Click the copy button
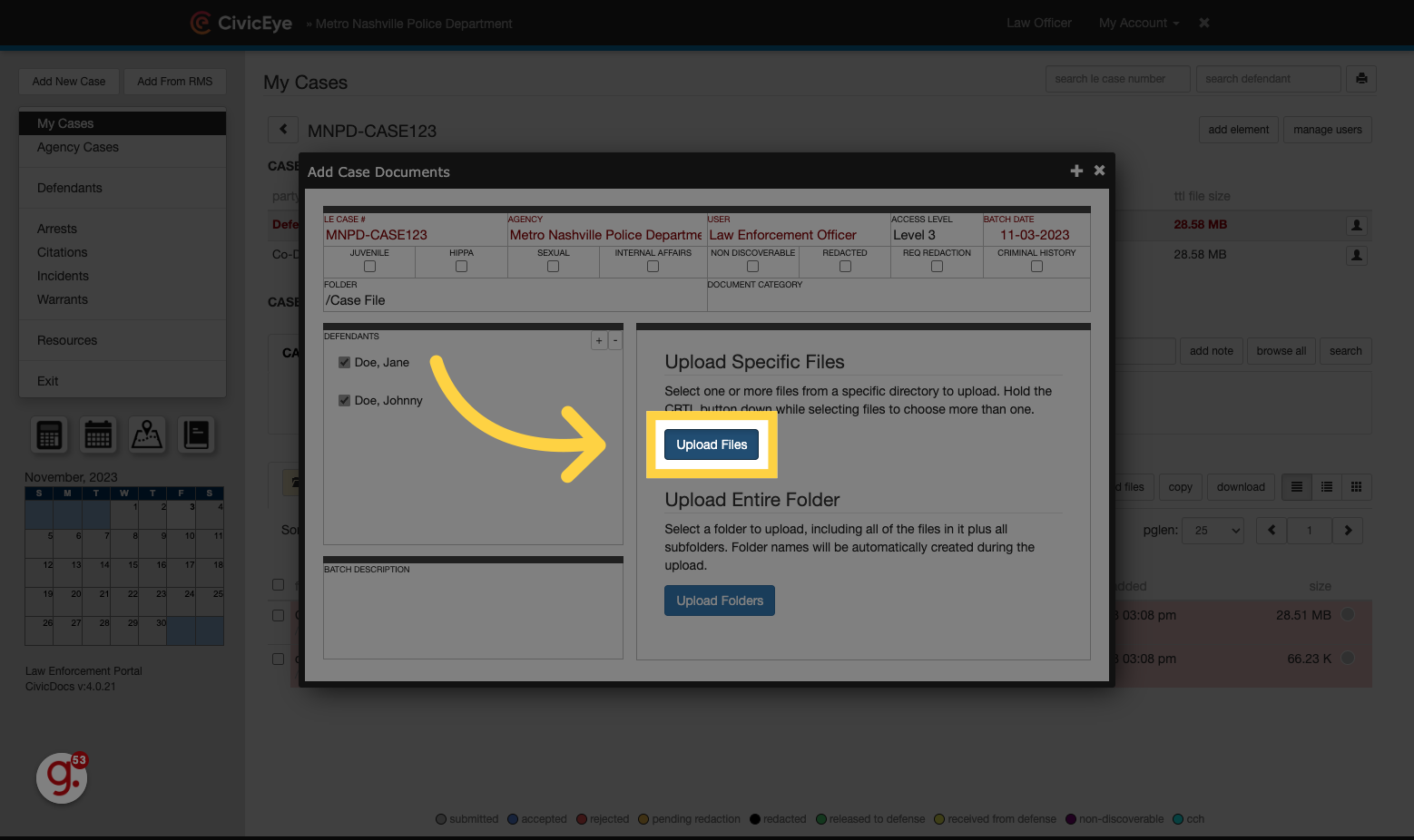 click(1181, 487)
